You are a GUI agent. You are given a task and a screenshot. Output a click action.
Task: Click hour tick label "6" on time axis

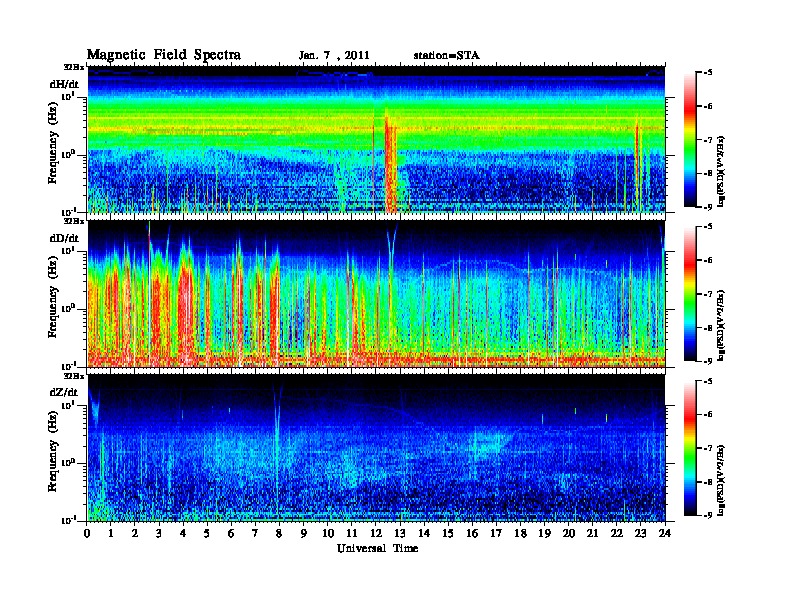pos(231,533)
